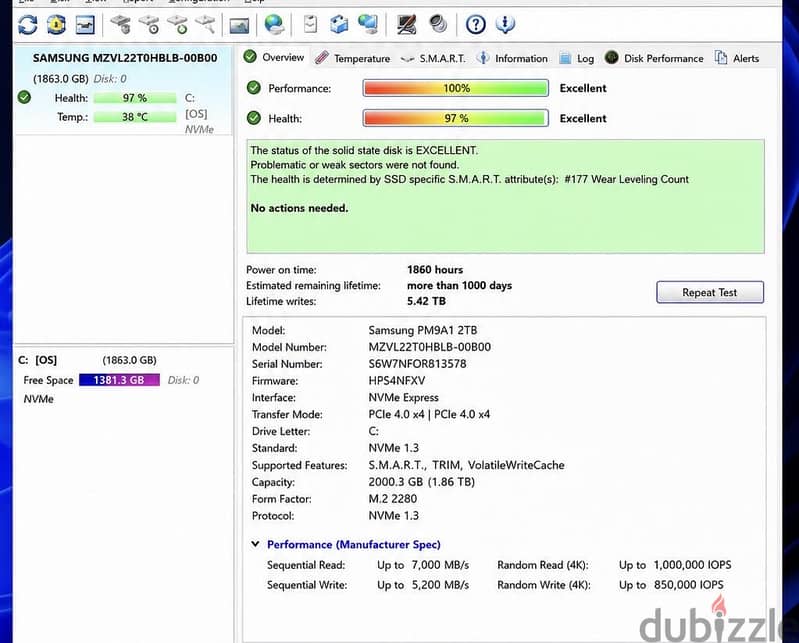
Task: Click the monitor with pen toolbar icon
Action: (x=406, y=24)
